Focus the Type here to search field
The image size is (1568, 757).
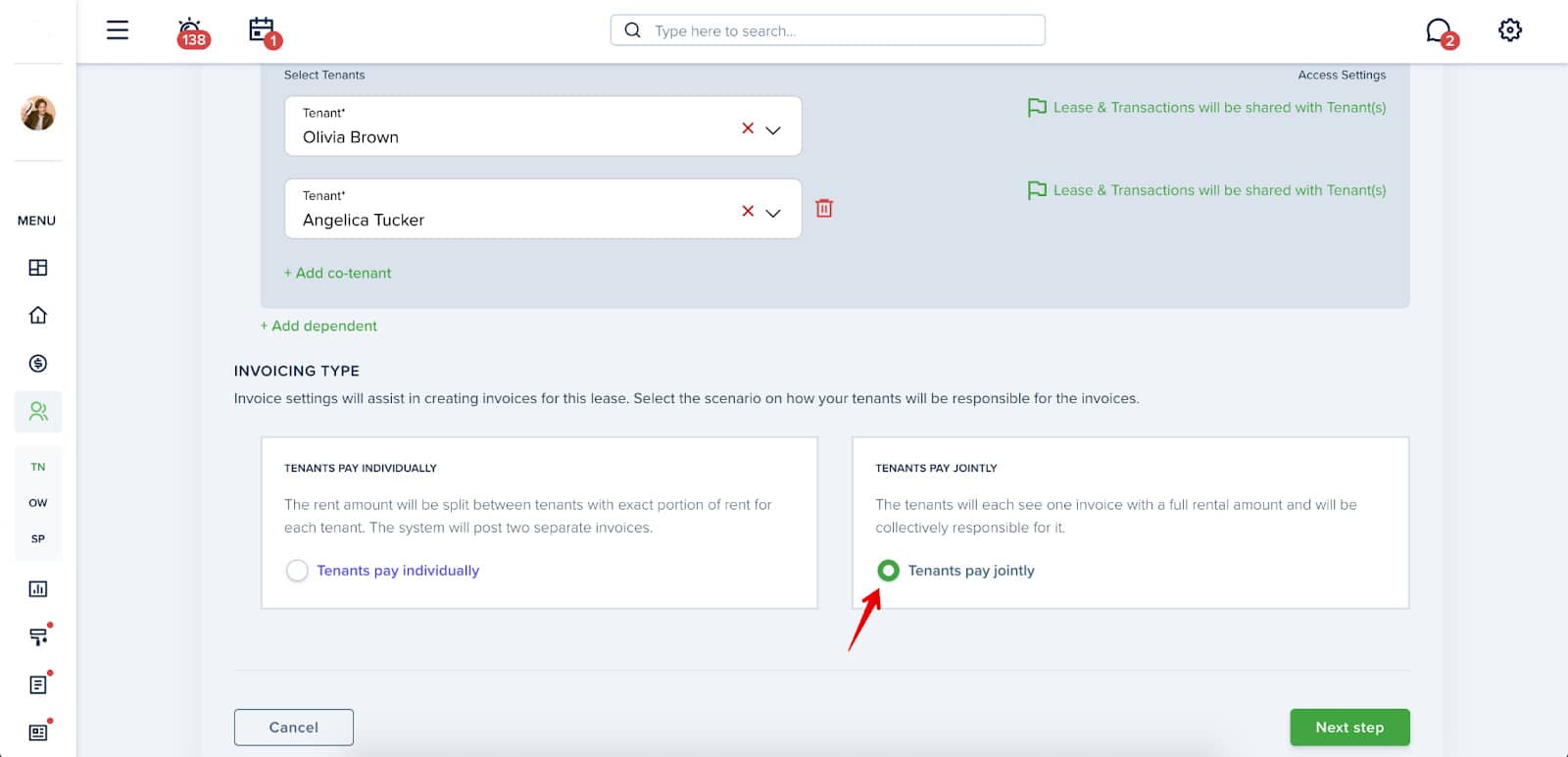828,30
